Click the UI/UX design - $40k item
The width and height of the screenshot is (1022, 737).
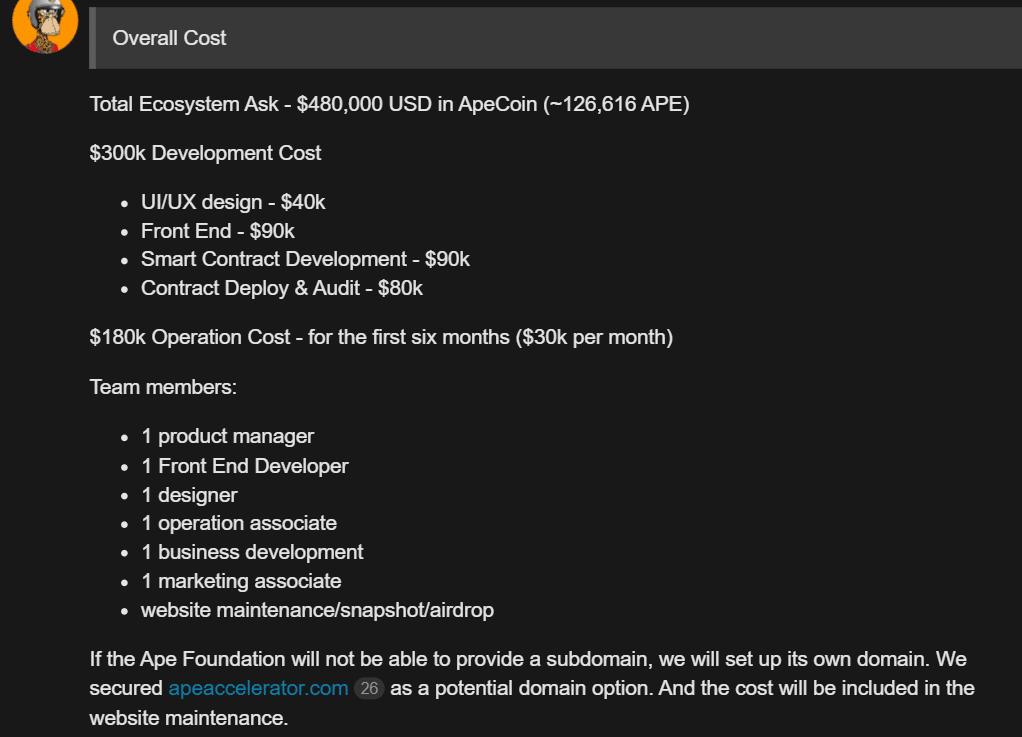[233, 202]
